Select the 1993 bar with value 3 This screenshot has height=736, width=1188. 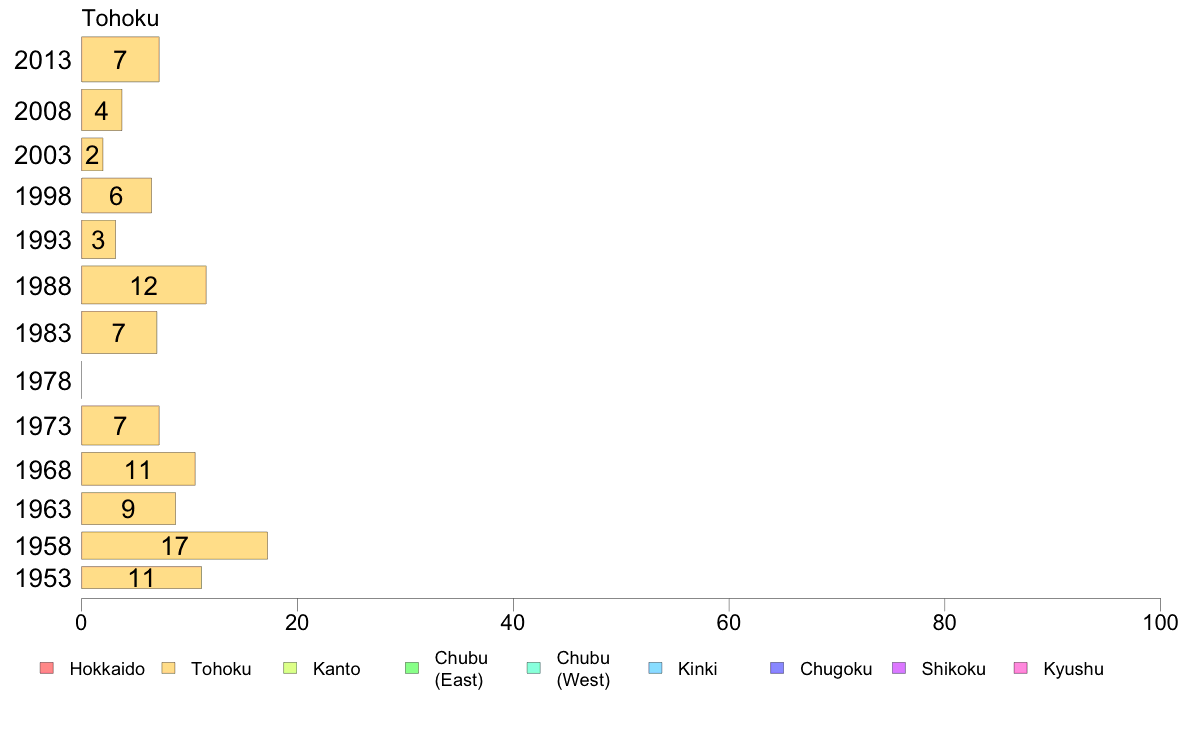[98, 240]
